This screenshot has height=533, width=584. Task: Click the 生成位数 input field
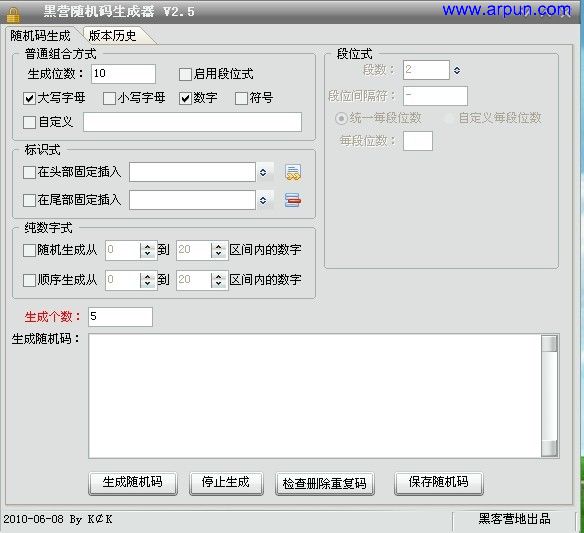(x=123, y=74)
